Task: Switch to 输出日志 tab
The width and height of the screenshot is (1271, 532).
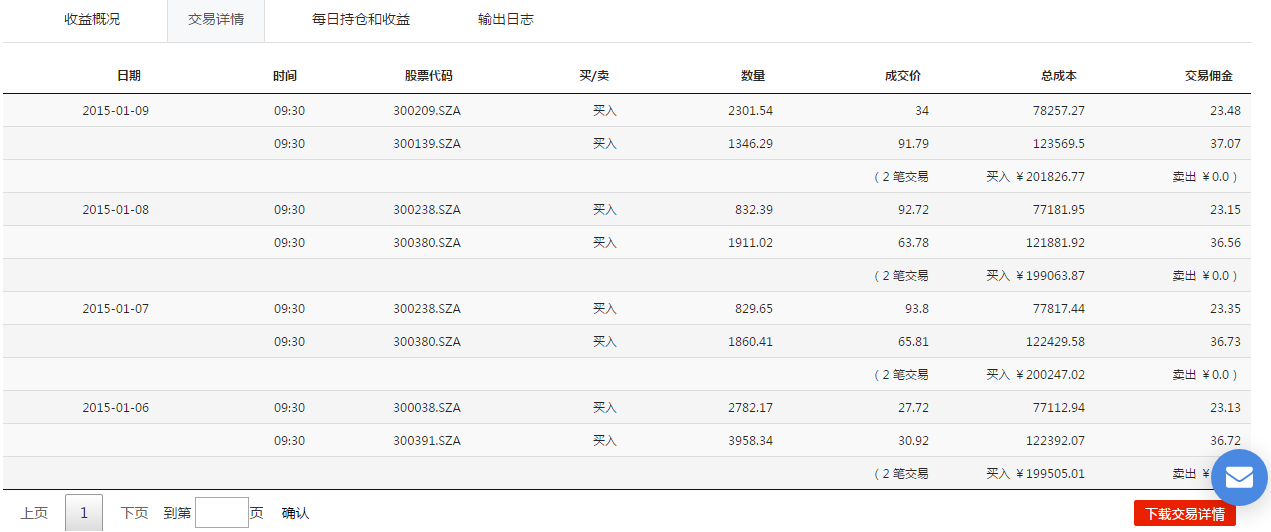Action: tap(506, 19)
